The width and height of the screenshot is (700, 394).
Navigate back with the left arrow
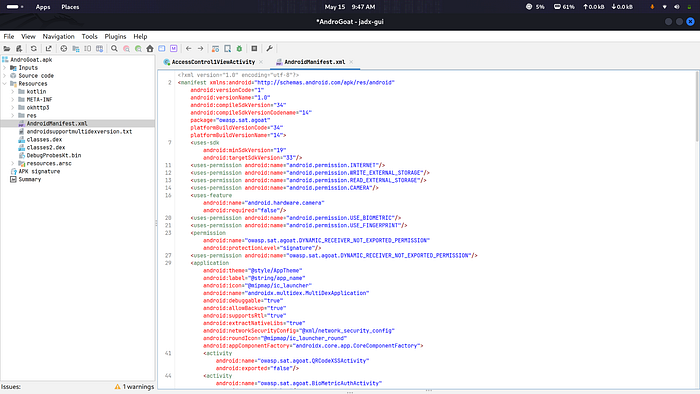(188, 49)
